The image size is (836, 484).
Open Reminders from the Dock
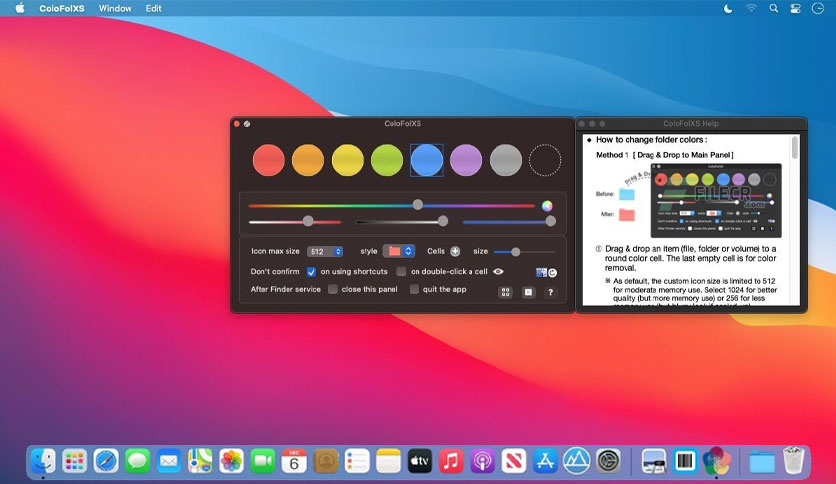(x=357, y=461)
